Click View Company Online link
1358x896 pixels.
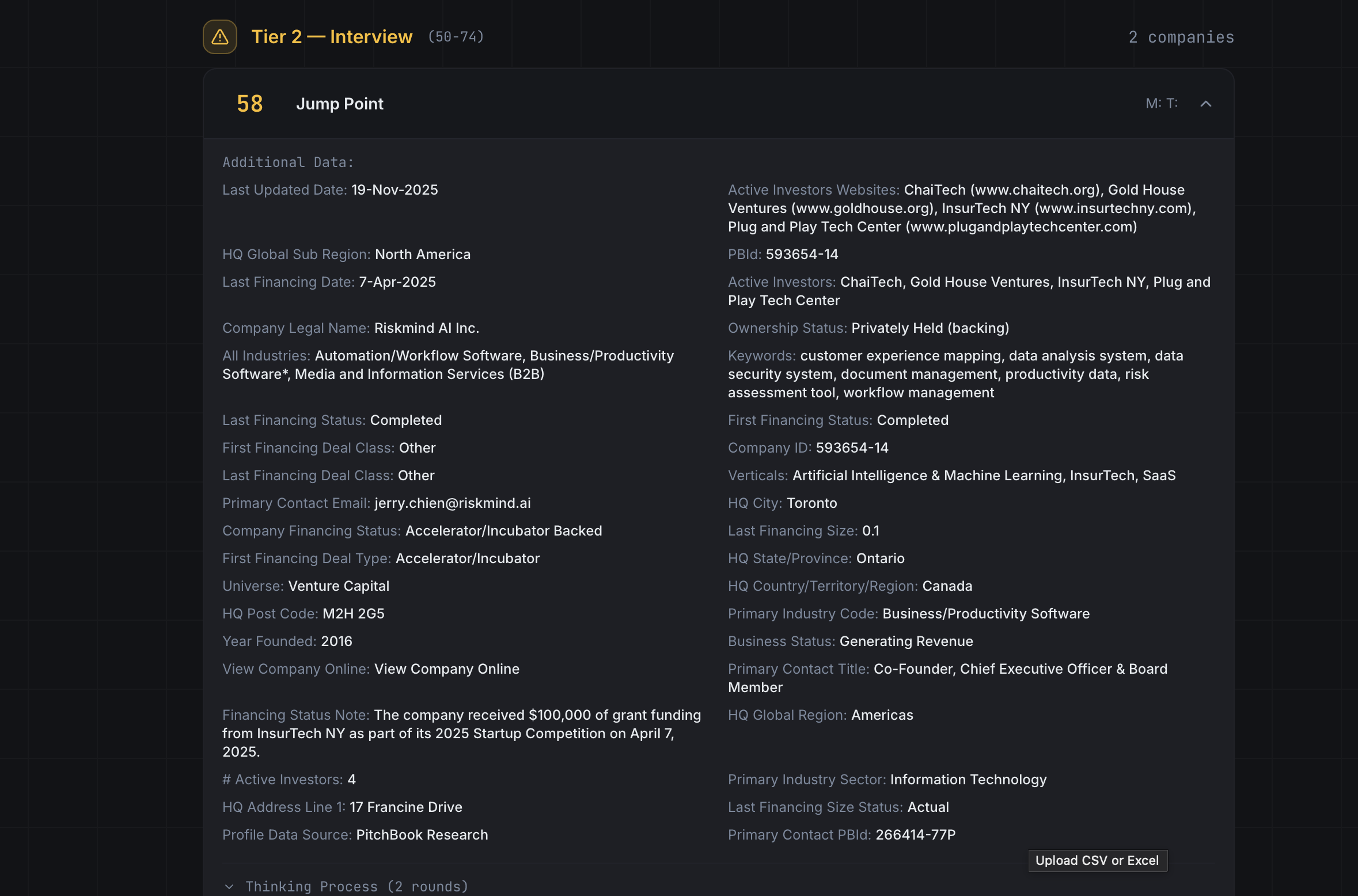(x=446, y=669)
